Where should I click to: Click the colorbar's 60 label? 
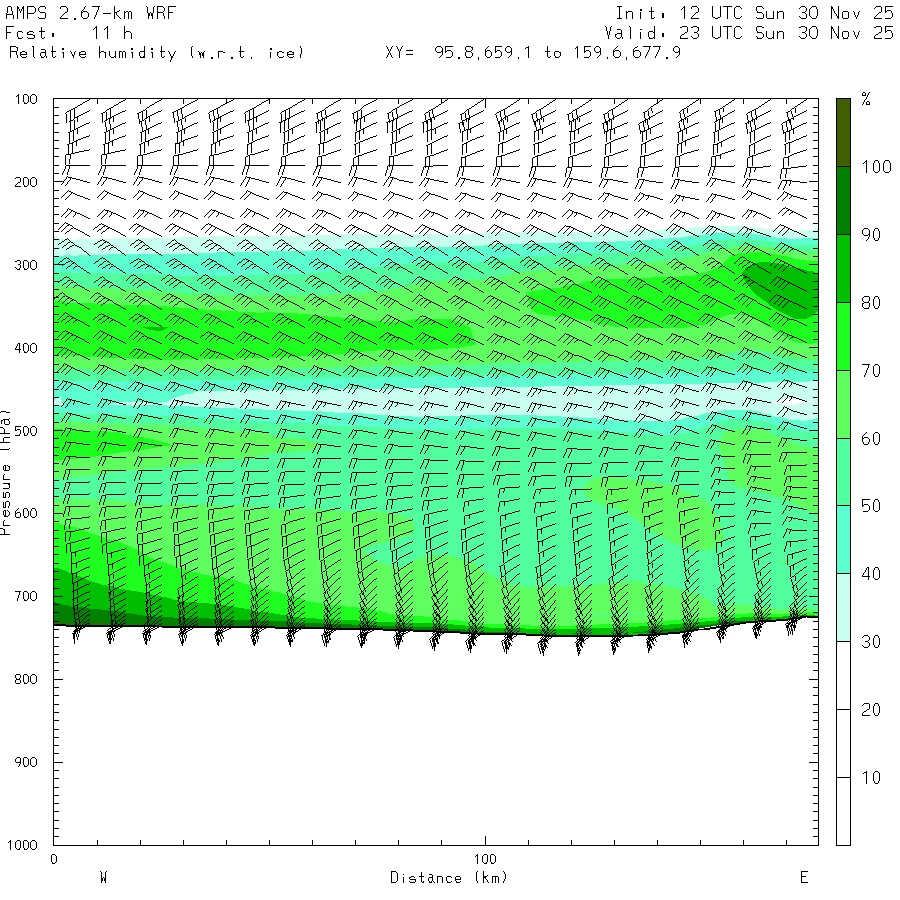(871, 439)
